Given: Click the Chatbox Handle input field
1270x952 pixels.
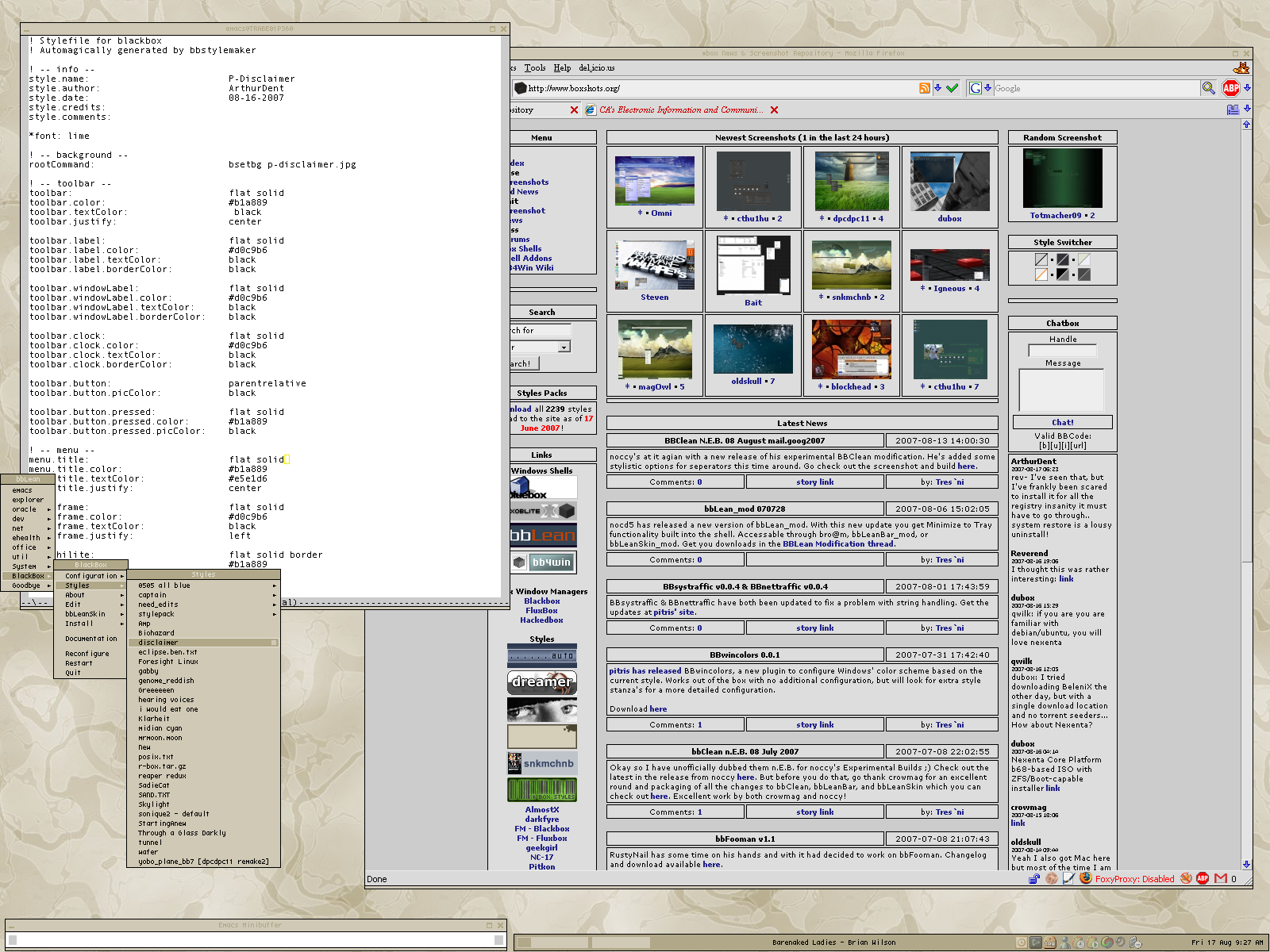Looking at the screenshot, I should pos(1062,351).
